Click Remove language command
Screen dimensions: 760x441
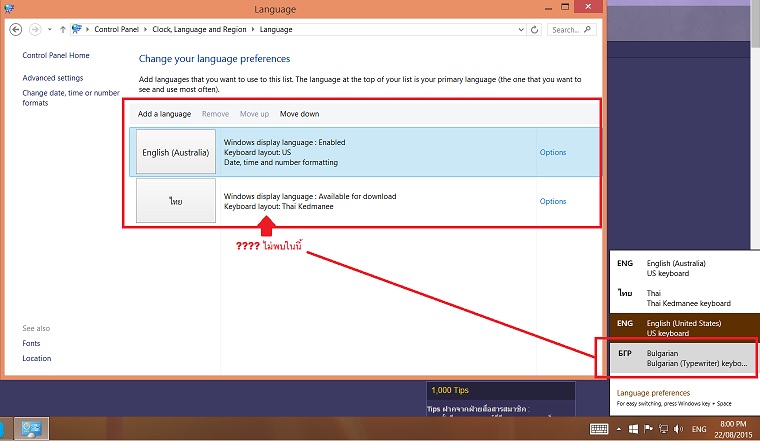(215, 114)
